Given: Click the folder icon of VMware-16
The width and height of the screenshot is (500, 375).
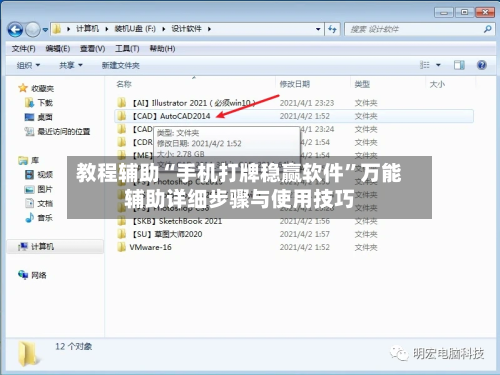Looking at the screenshot, I should [x=121, y=247].
